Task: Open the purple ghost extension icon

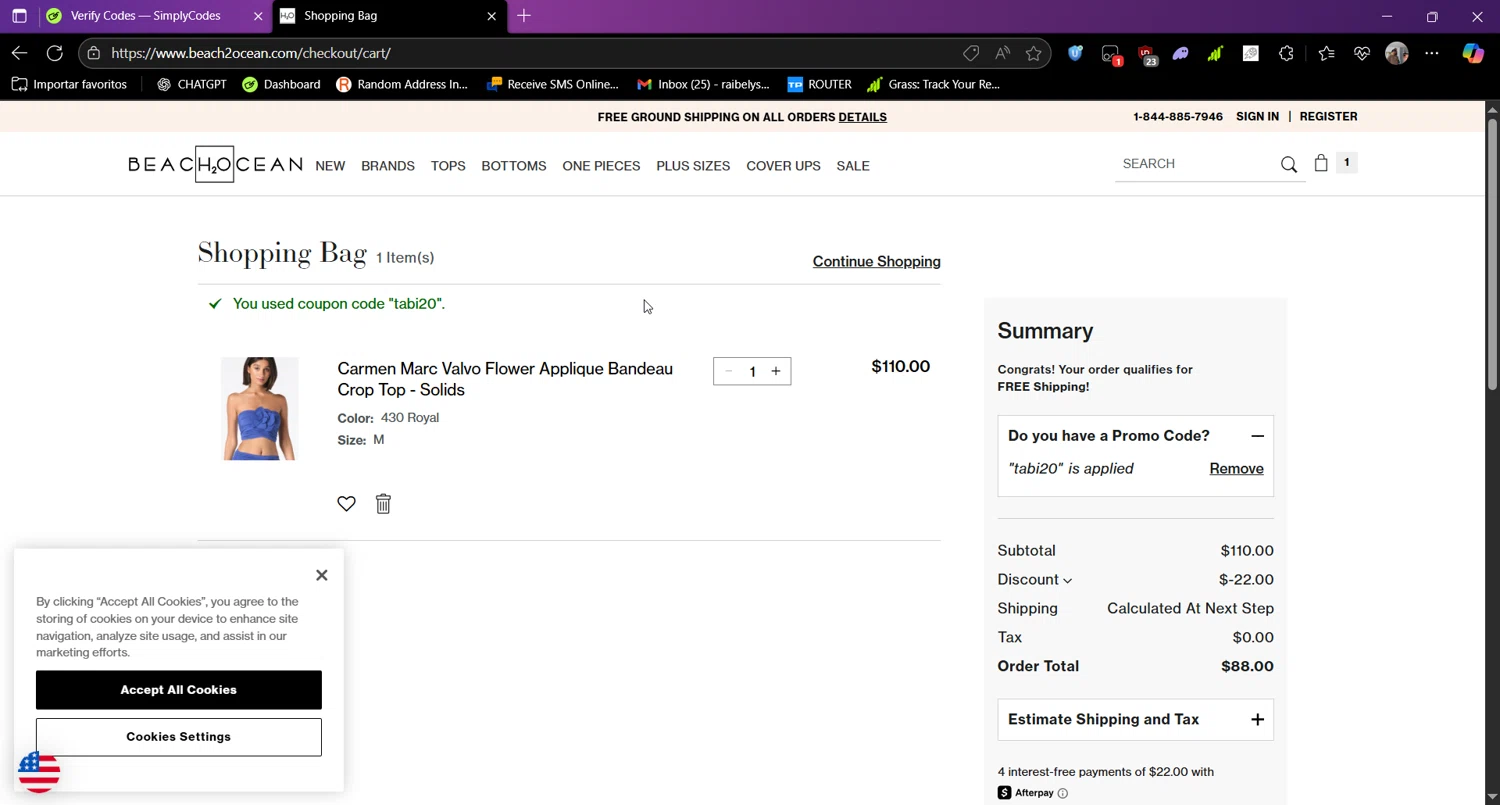Action: click(x=1181, y=53)
